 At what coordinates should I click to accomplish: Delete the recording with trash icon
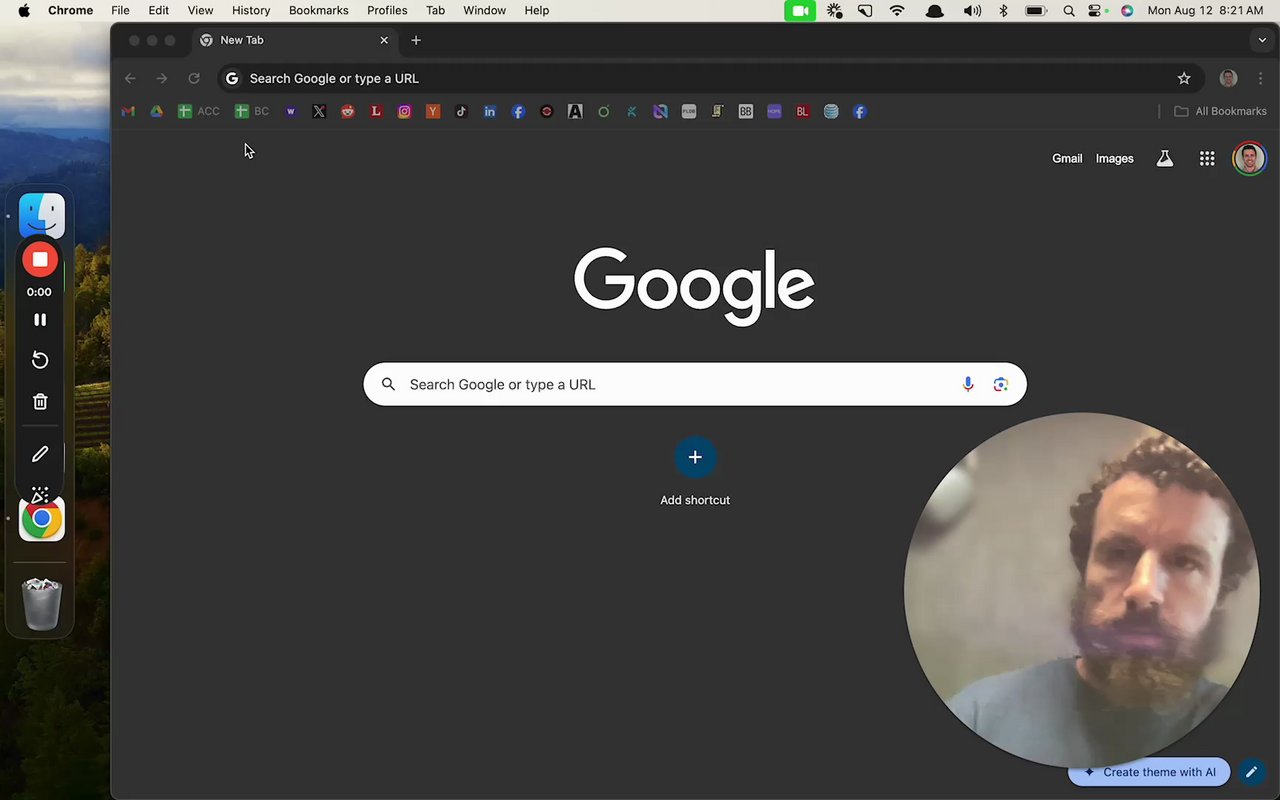pos(40,402)
